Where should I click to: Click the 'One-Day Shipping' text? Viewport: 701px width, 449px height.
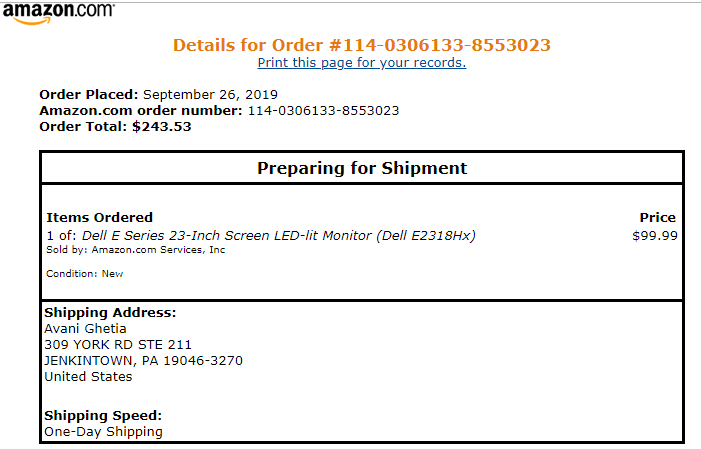(x=103, y=432)
